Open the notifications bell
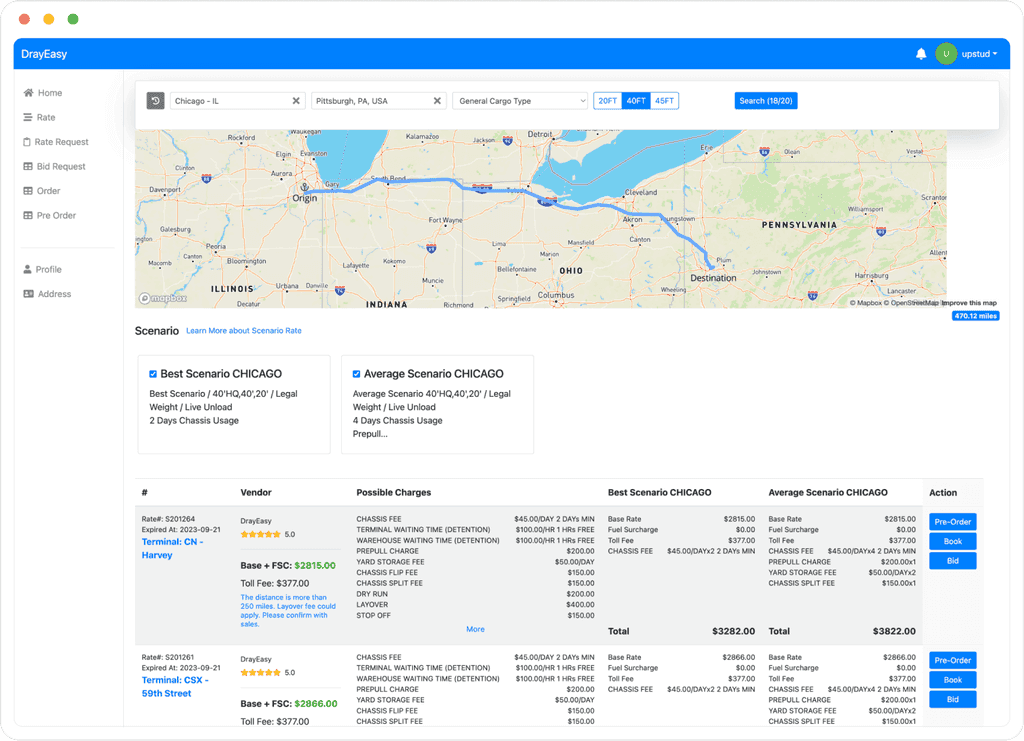This screenshot has width=1024, height=741. (921, 54)
